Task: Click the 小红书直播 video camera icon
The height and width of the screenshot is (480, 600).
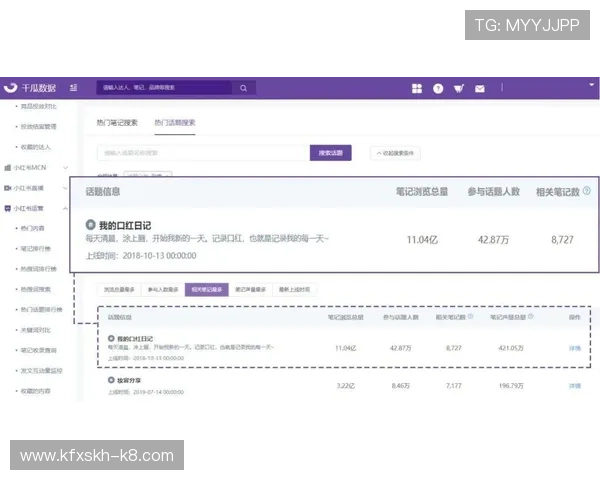Action: (x=7, y=188)
